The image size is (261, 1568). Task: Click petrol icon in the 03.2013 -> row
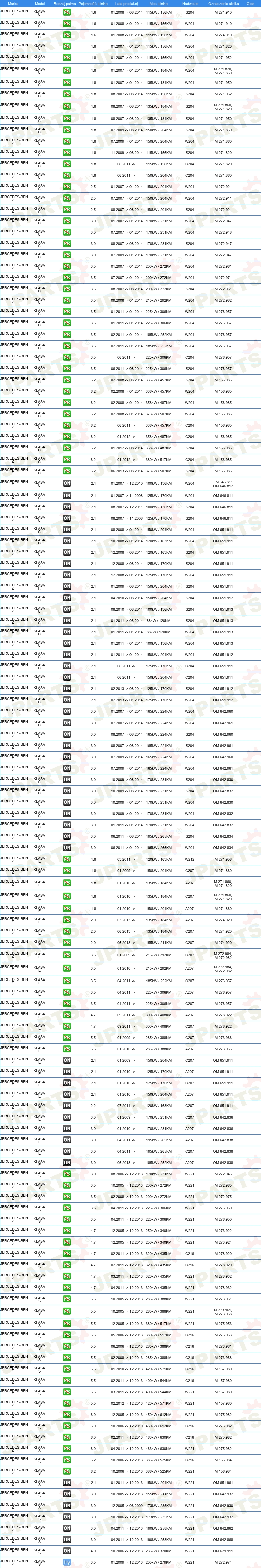click(x=67, y=920)
